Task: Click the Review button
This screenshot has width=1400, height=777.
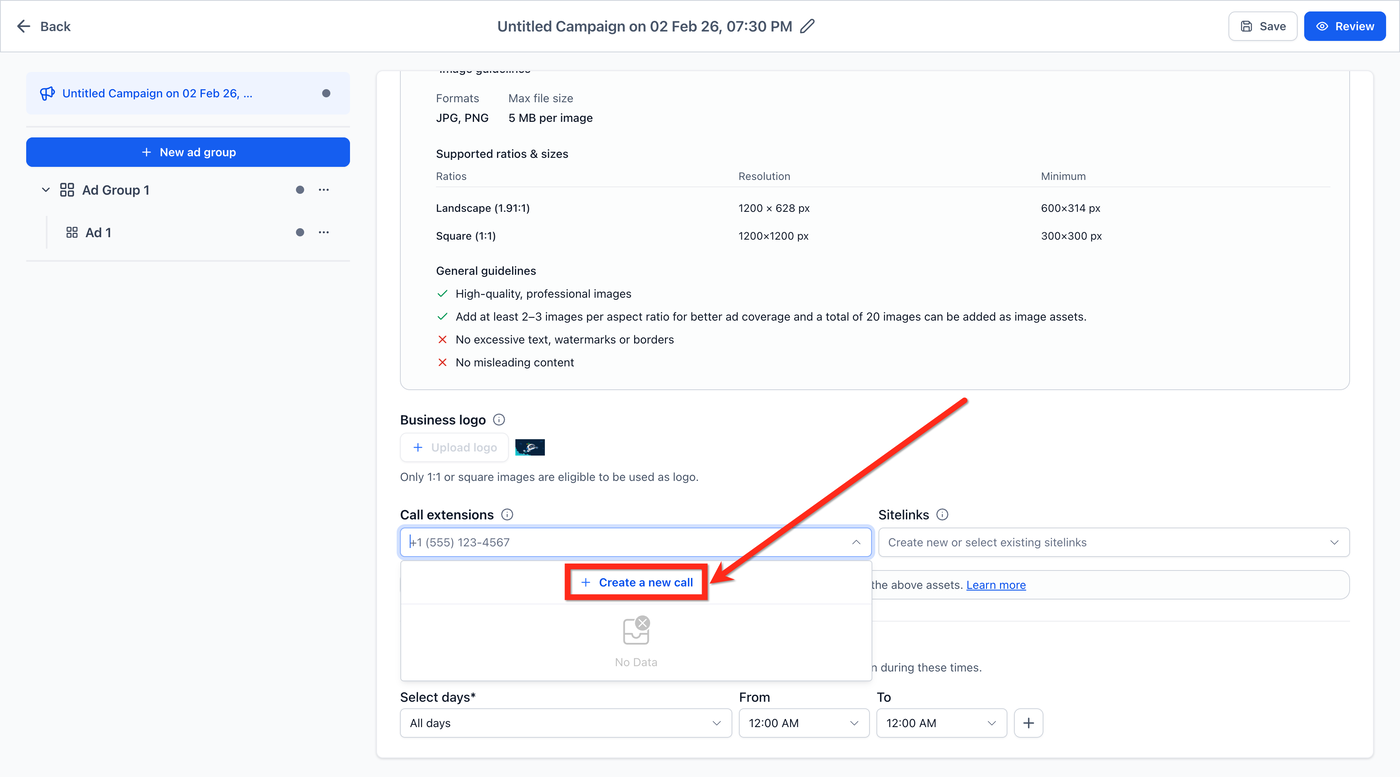Action: 1344,26
